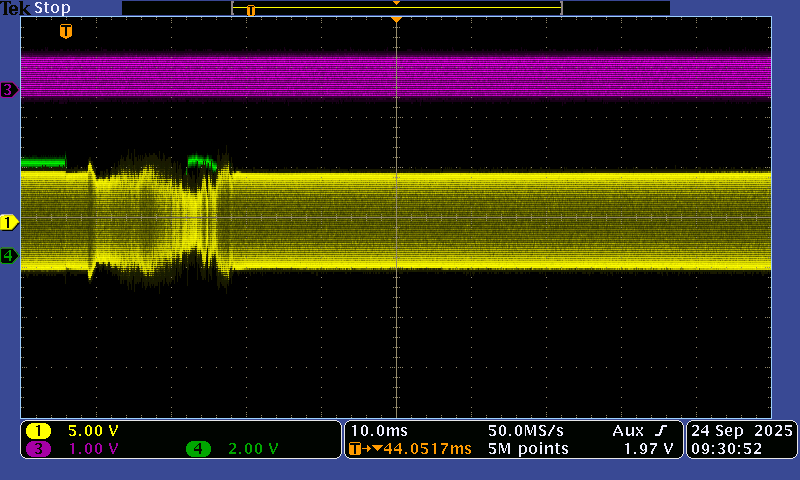Toggle the channel 1 yellow badge
The image size is (800, 480).
39,431
